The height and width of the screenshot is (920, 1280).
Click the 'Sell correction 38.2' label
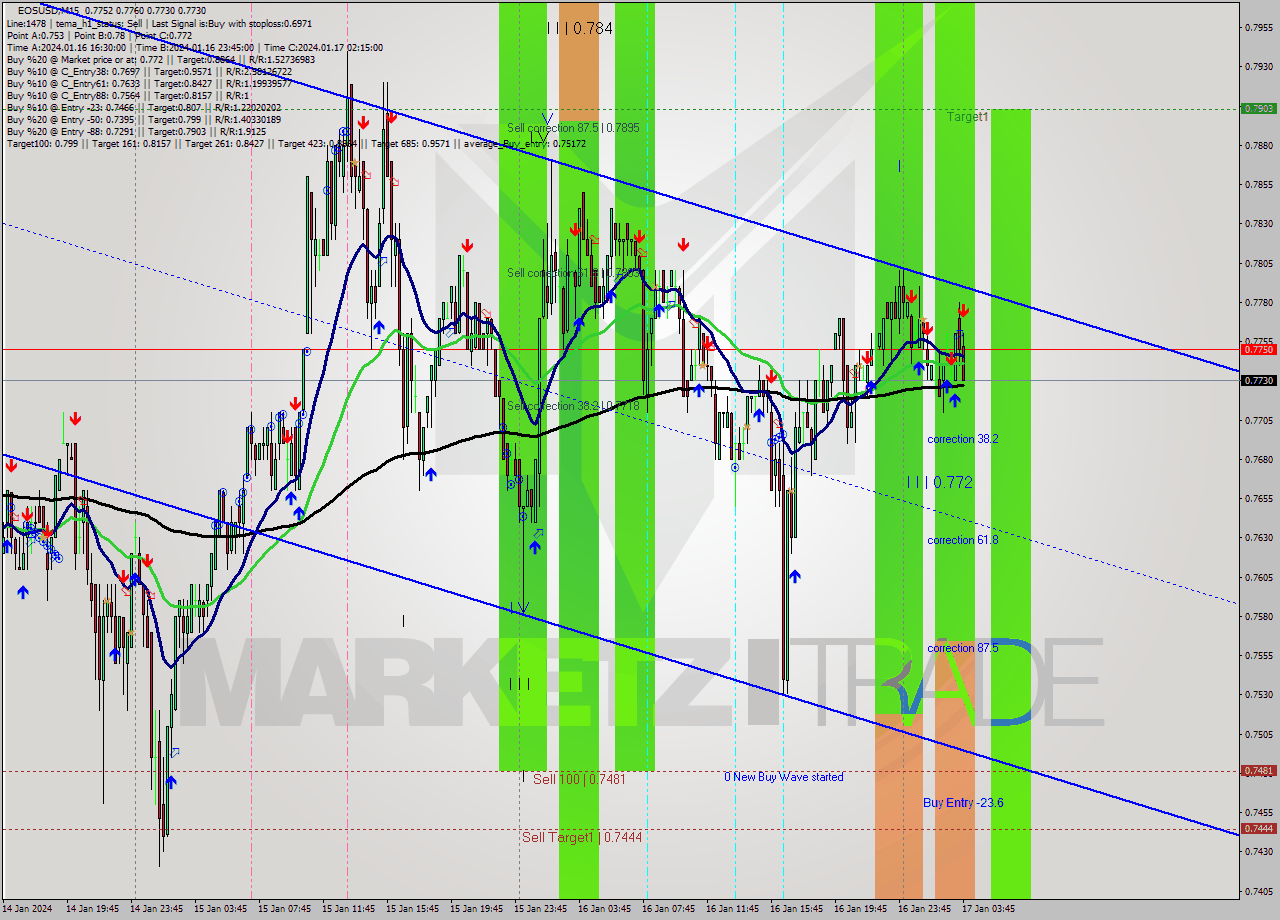click(573, 406)
